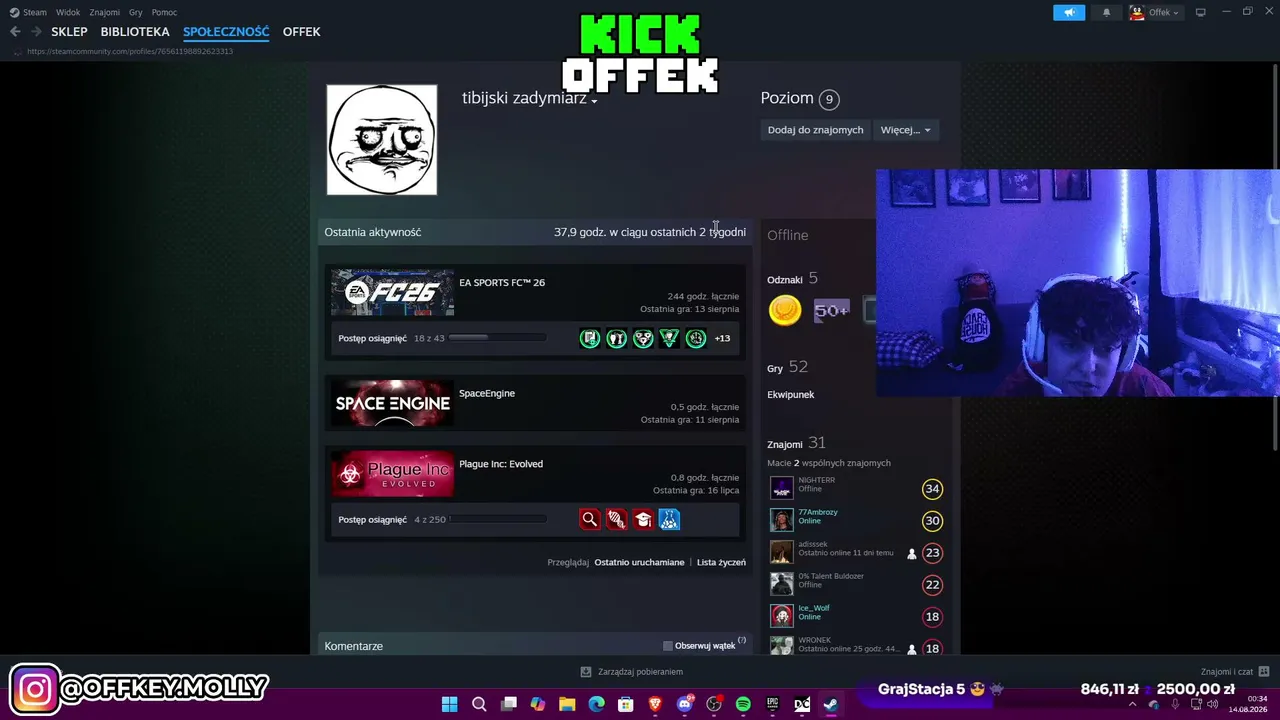Click the Steam back navigation arrow
The height and width of the screenshot is (720, 1280).
15,32
